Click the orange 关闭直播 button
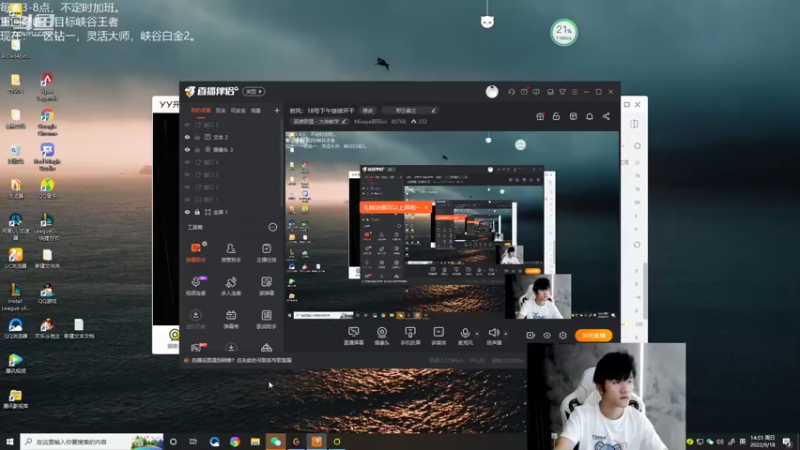The height and width of the screenshot is (450, 800). click(593, 335)
